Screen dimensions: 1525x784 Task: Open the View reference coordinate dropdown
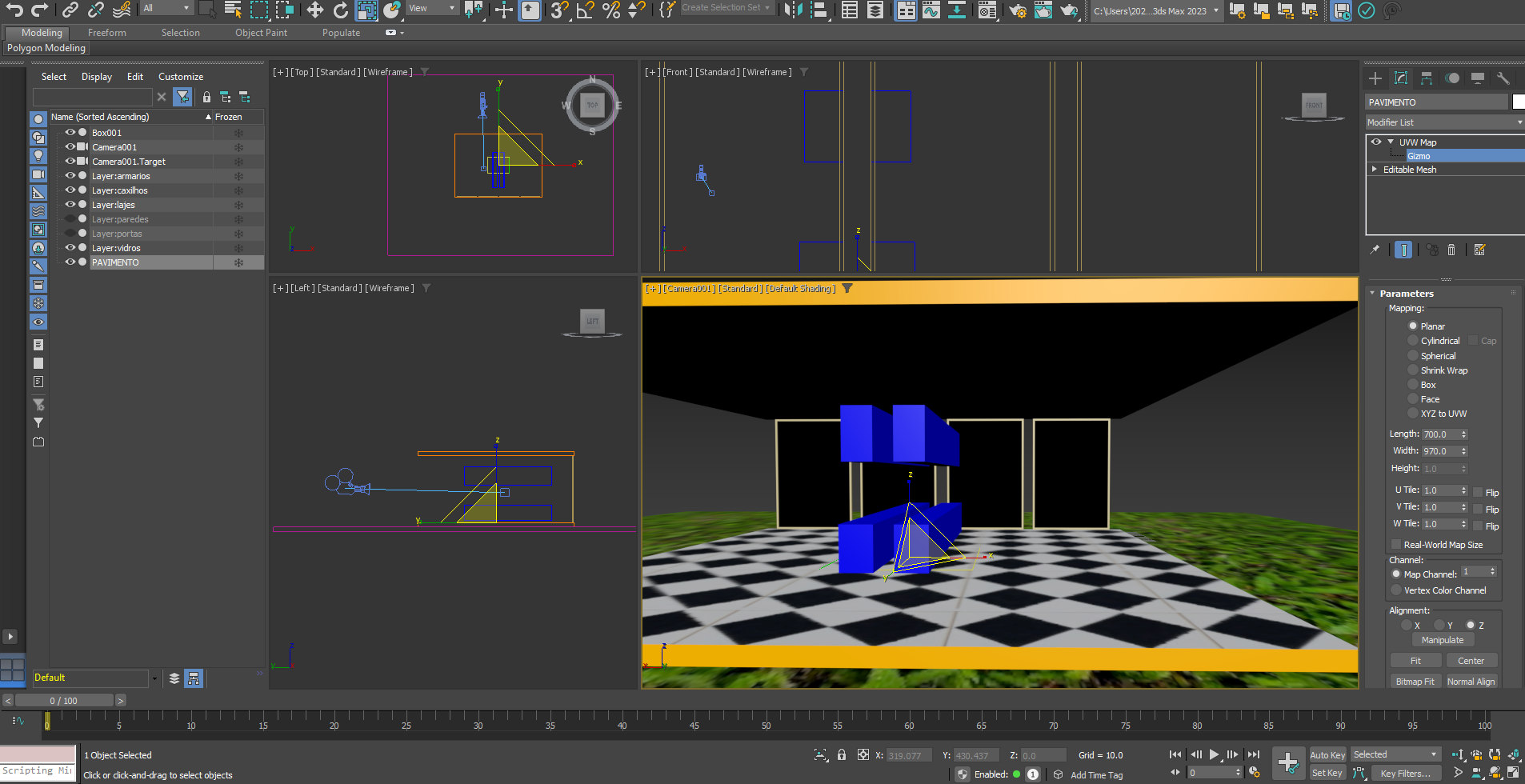432,9
